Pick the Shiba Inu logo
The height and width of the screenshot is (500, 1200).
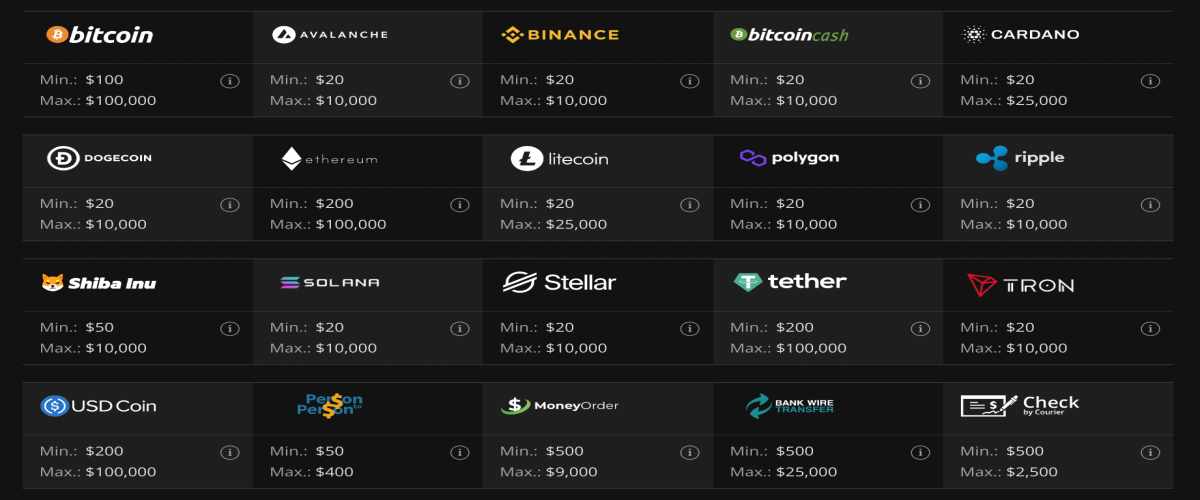point(98,283)
